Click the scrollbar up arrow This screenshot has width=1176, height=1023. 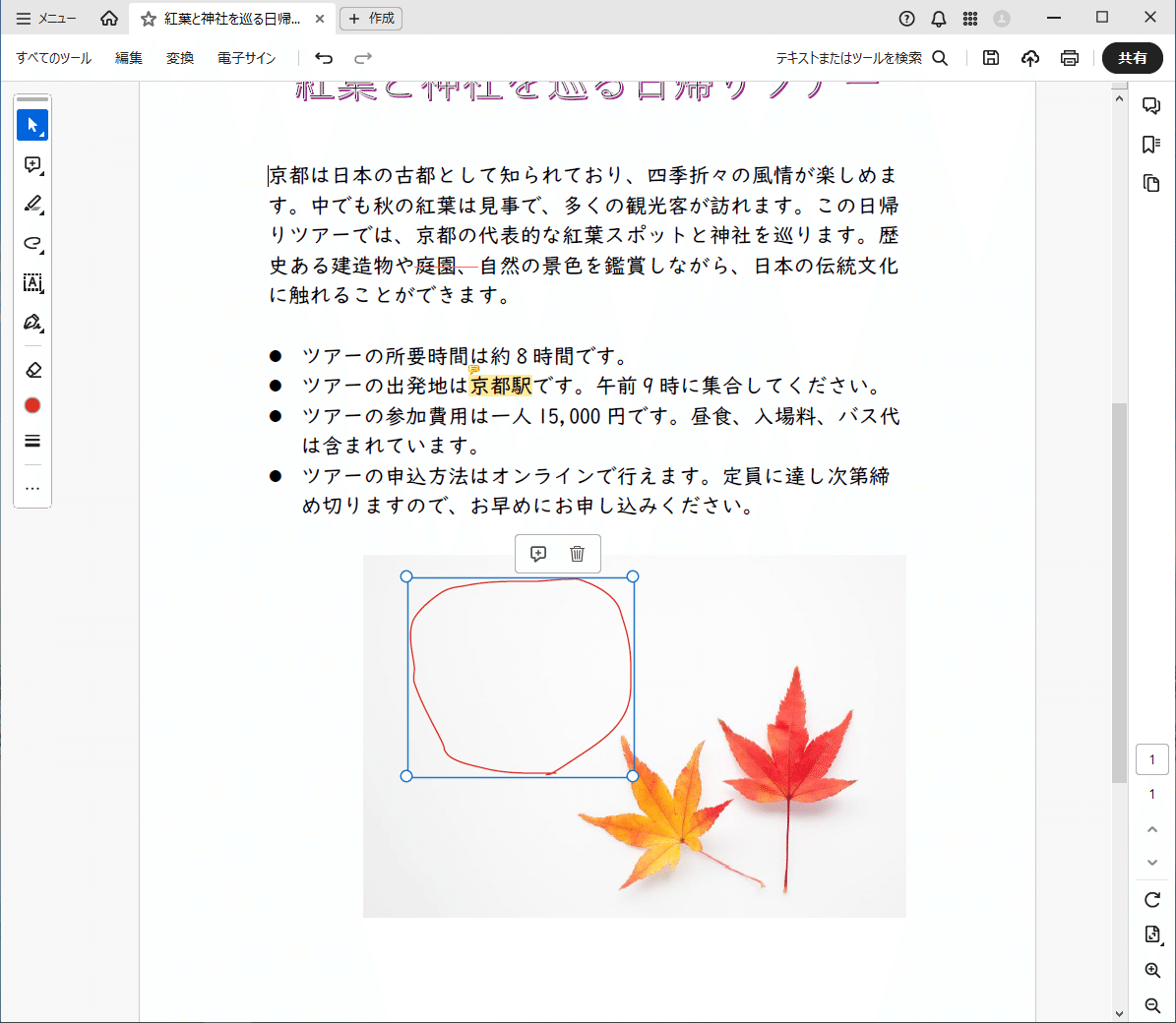[x=1119, y=98]
